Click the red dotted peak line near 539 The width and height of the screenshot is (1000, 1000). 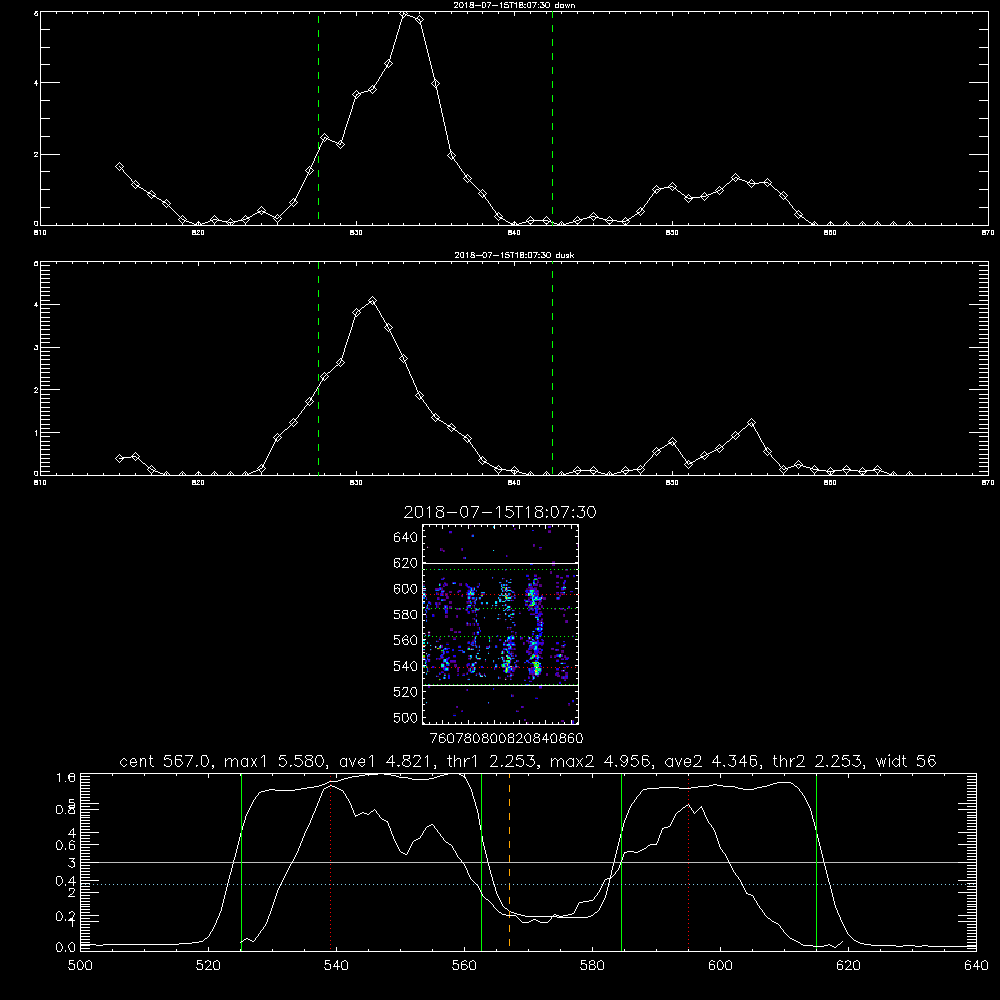click(330, 864)
